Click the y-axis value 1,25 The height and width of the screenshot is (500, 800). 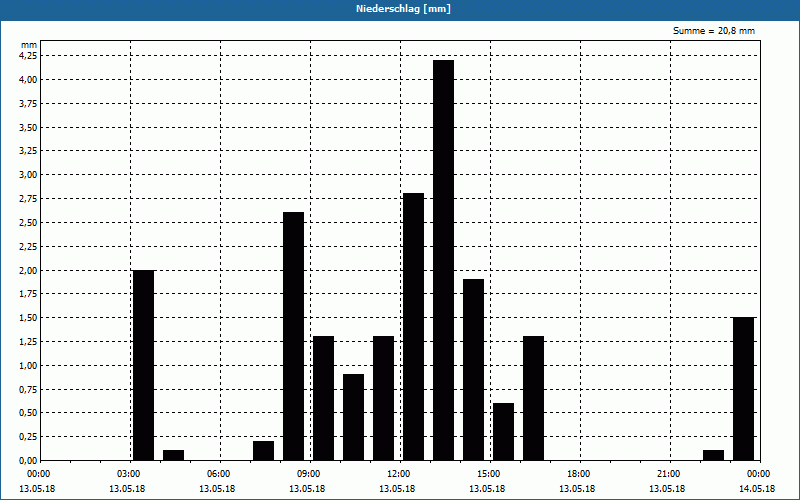28,342
